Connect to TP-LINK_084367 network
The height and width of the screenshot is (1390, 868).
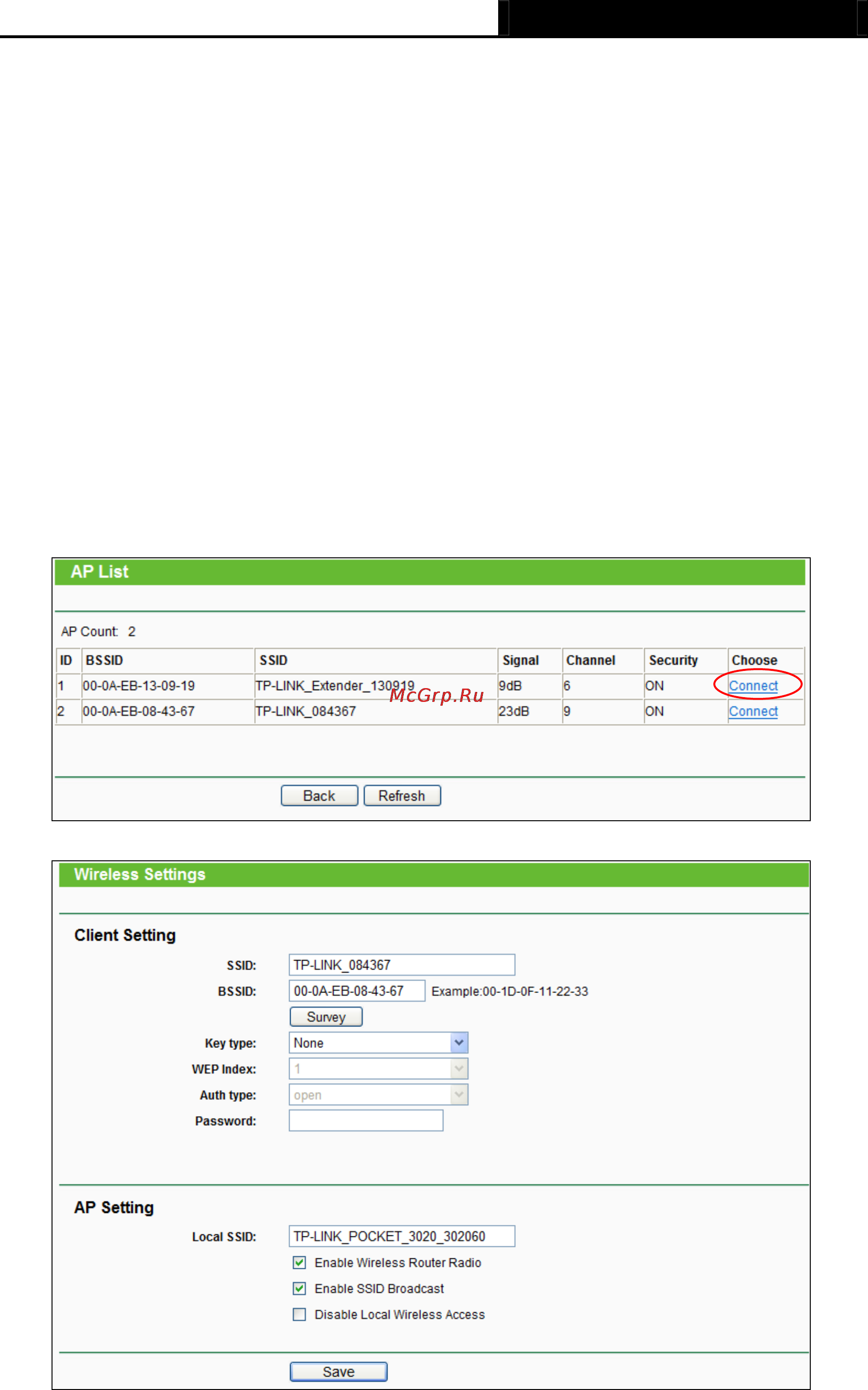coord(753,711)
